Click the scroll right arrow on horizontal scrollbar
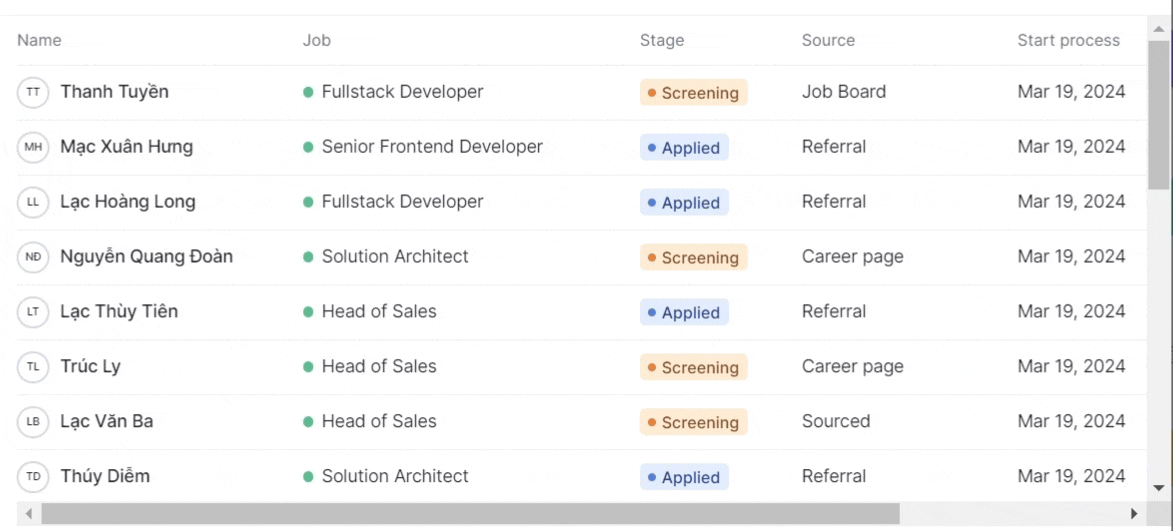Screen dimensions: 1173x531 [1134, 514]
